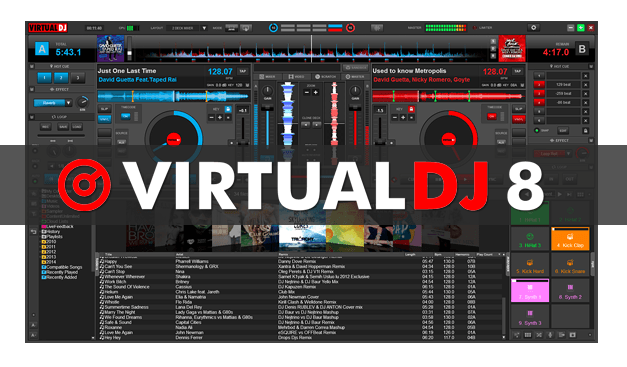627x367 pixels.
Task: Select deck A badge
Action: pyautogui.click(x=42, y=49)
